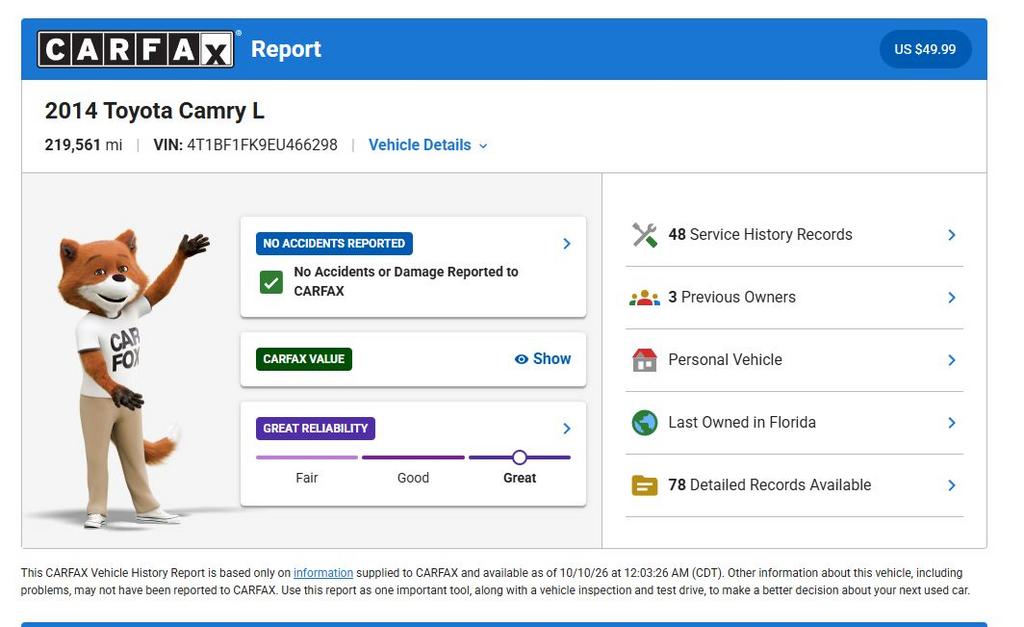
Task: Click the globe icon beside Last Owned
Action: (645, 423)
